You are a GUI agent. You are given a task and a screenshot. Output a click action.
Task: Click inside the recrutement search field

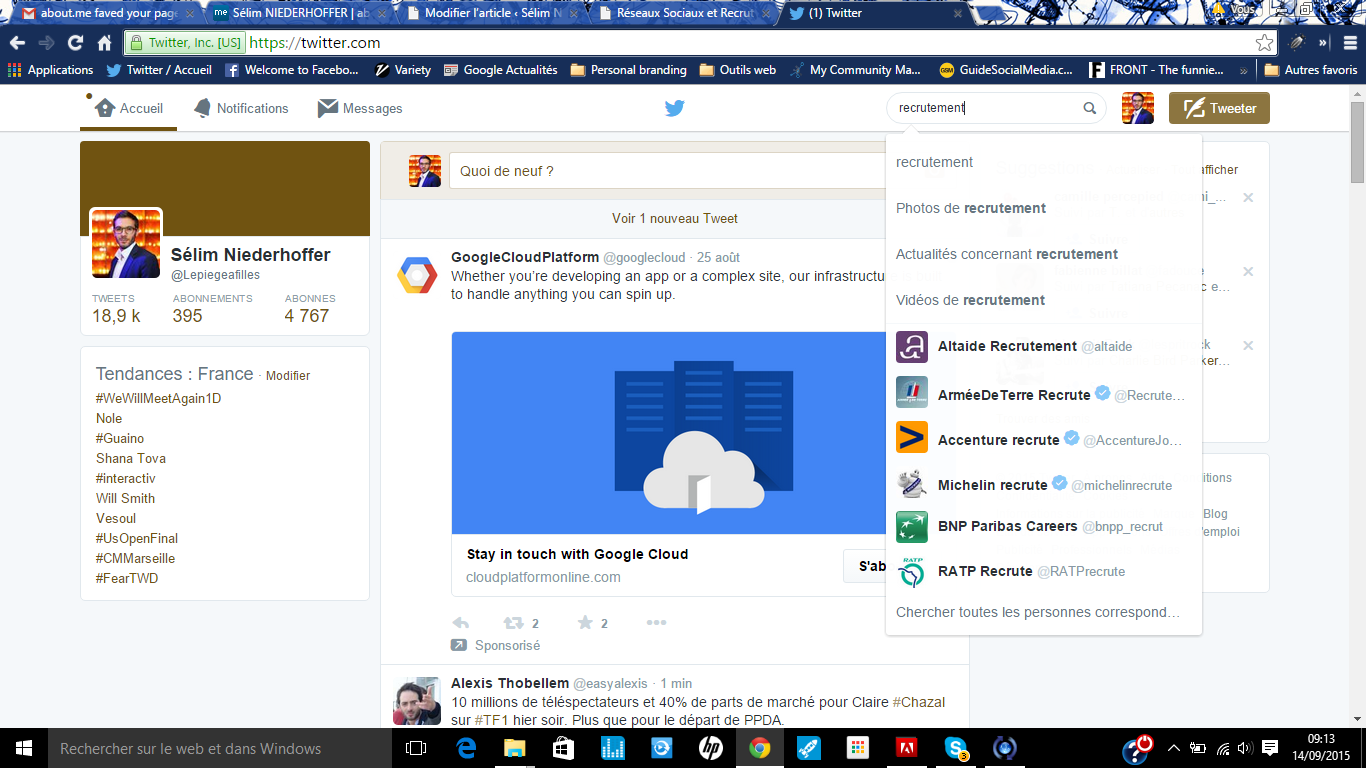pos(985,108)
